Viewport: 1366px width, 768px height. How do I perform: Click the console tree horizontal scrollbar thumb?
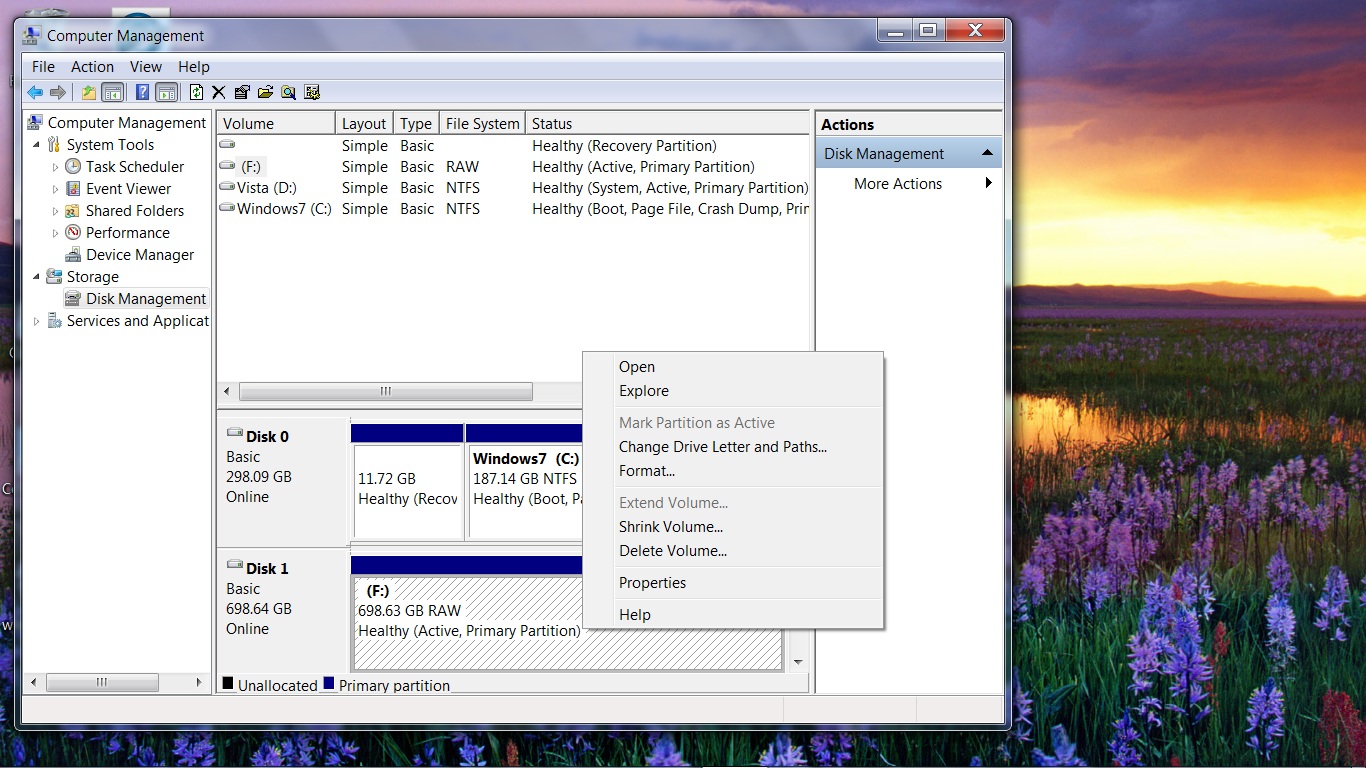click(x=102, y=682)
